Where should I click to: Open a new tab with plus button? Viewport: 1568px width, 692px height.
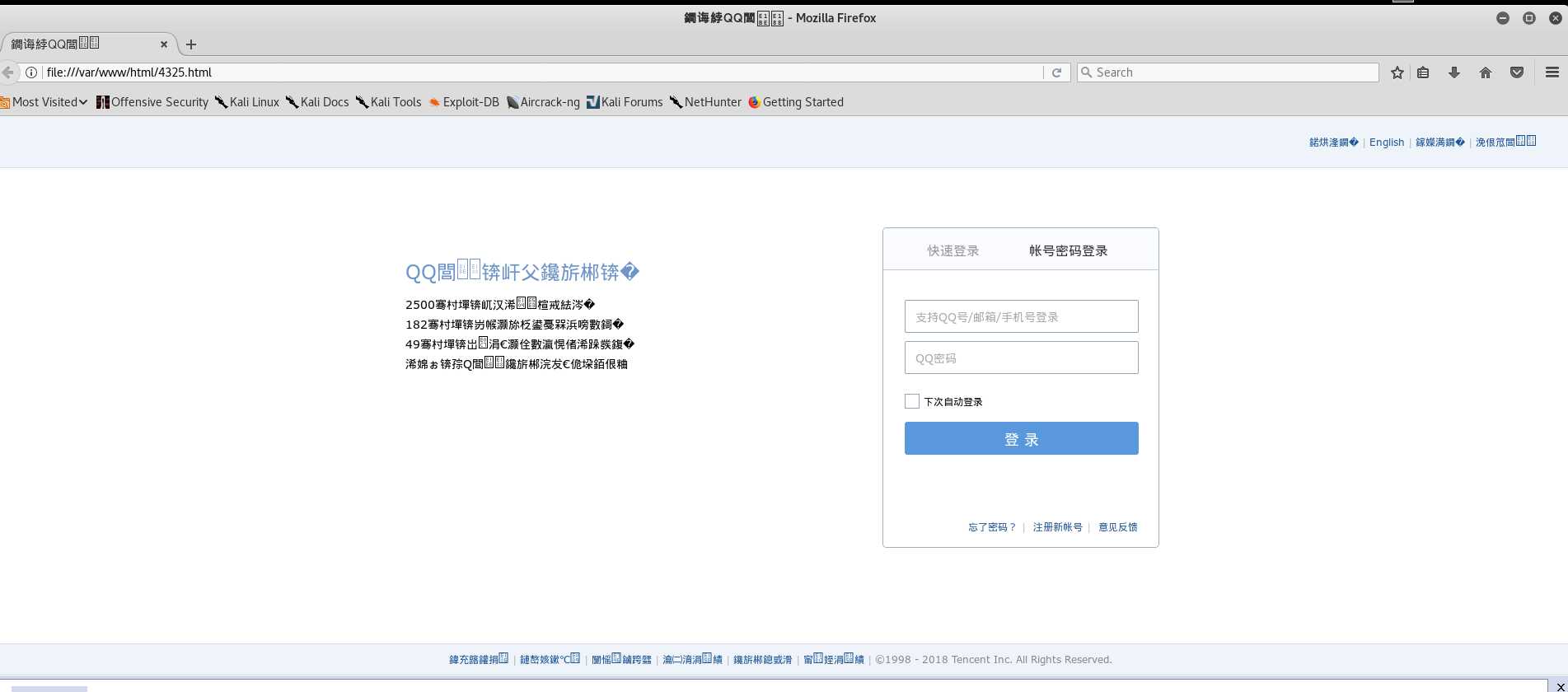click(191, 44)
